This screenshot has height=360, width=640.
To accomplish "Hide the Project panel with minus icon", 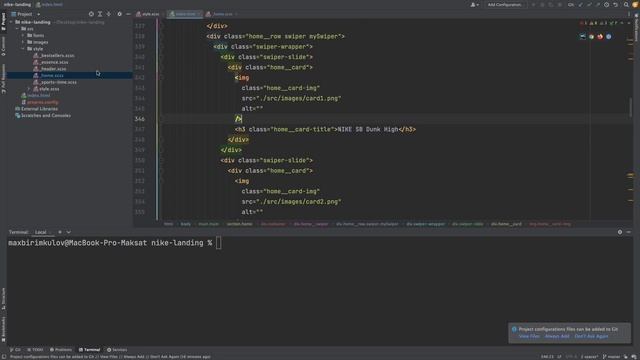I will point(128,14).
